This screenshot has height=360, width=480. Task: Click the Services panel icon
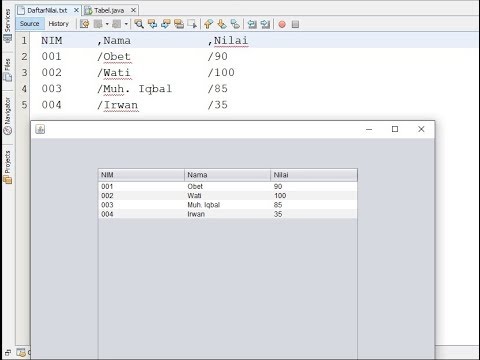pyautogui.click(x=7, y=39)
